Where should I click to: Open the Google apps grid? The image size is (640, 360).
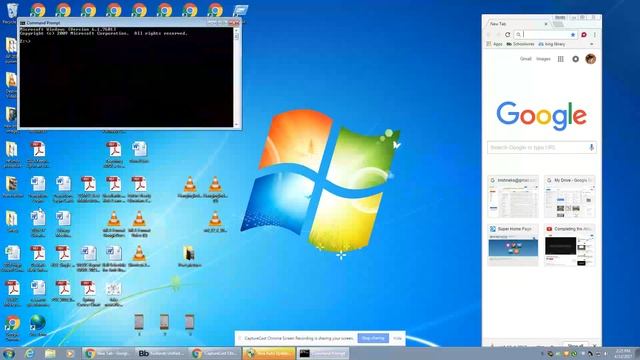(561, 59)
